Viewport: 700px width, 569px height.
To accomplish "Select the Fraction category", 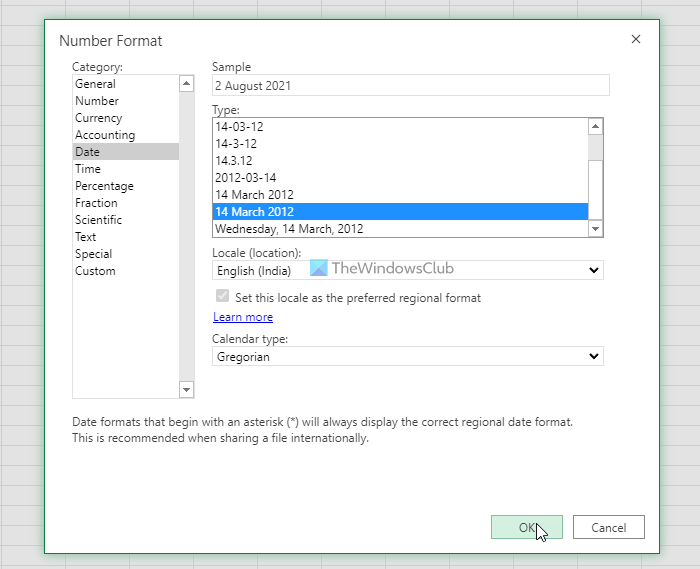I will coord(125,203).
